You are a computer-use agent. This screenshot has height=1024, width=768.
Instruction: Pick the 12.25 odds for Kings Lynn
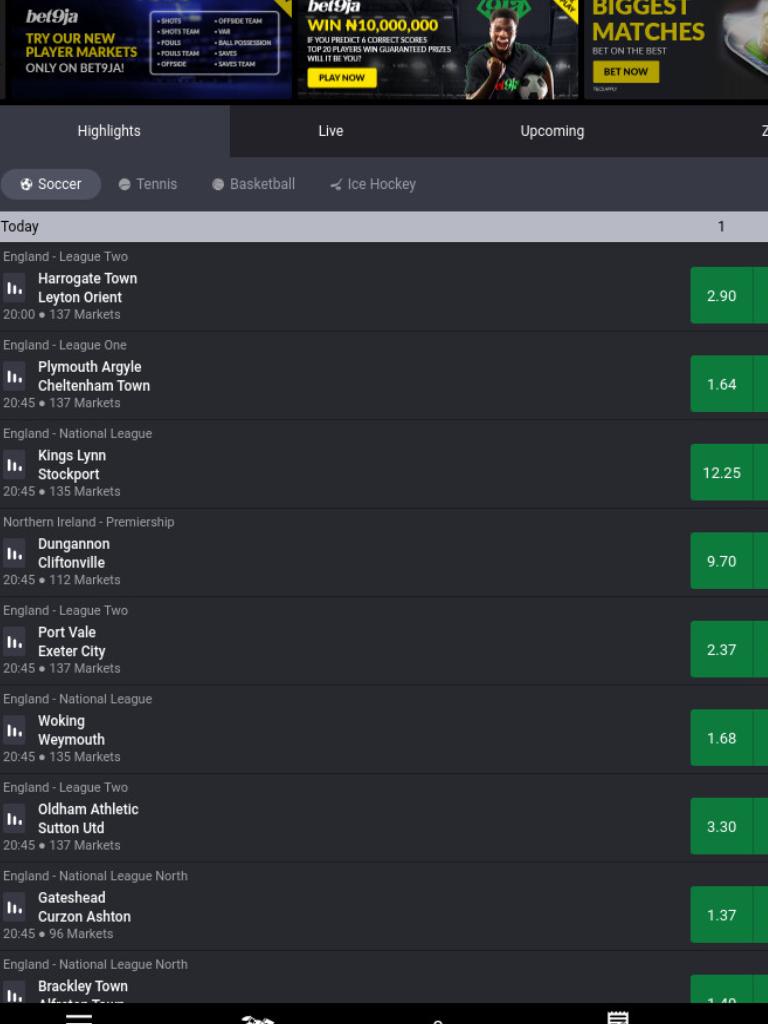pos(722,472)
